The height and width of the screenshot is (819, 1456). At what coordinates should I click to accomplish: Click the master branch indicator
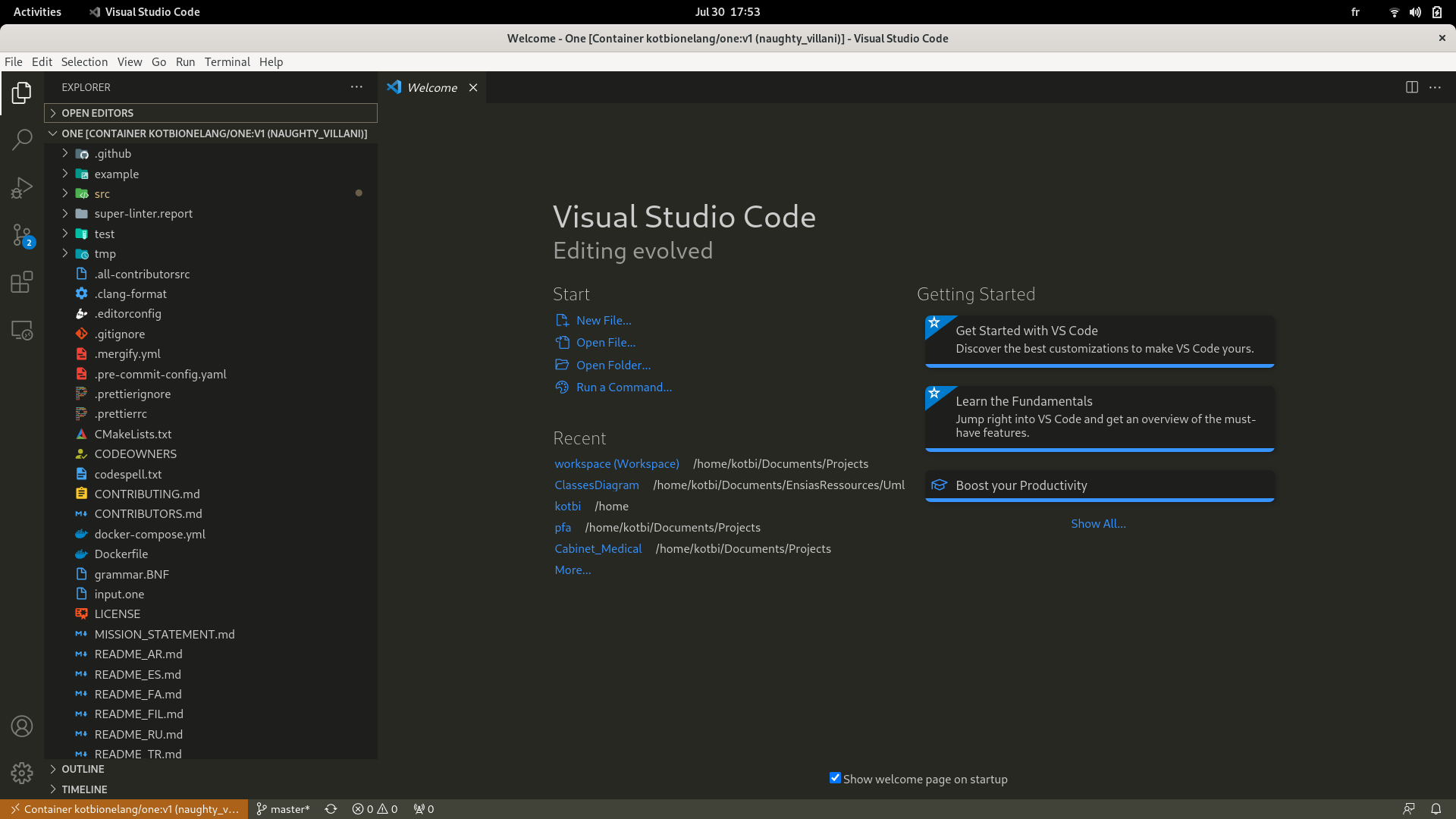coord(283,809)
